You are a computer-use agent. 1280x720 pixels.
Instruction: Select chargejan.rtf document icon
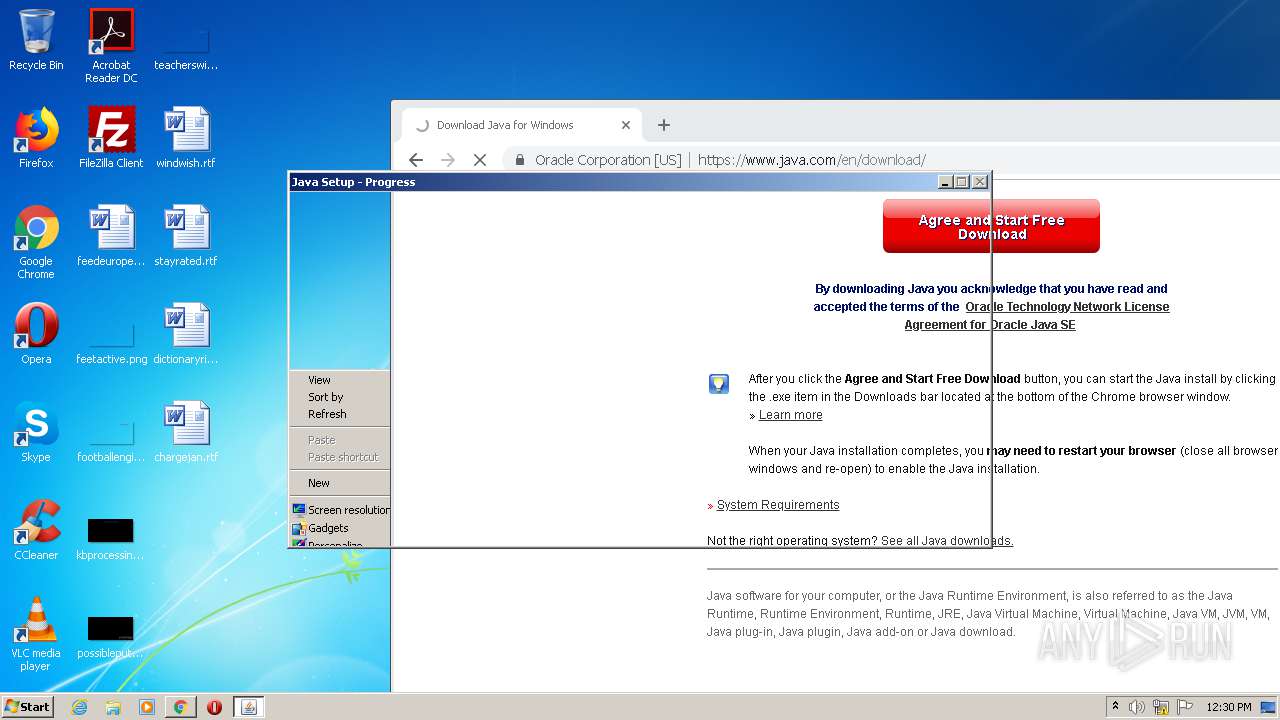pos(186,432)
